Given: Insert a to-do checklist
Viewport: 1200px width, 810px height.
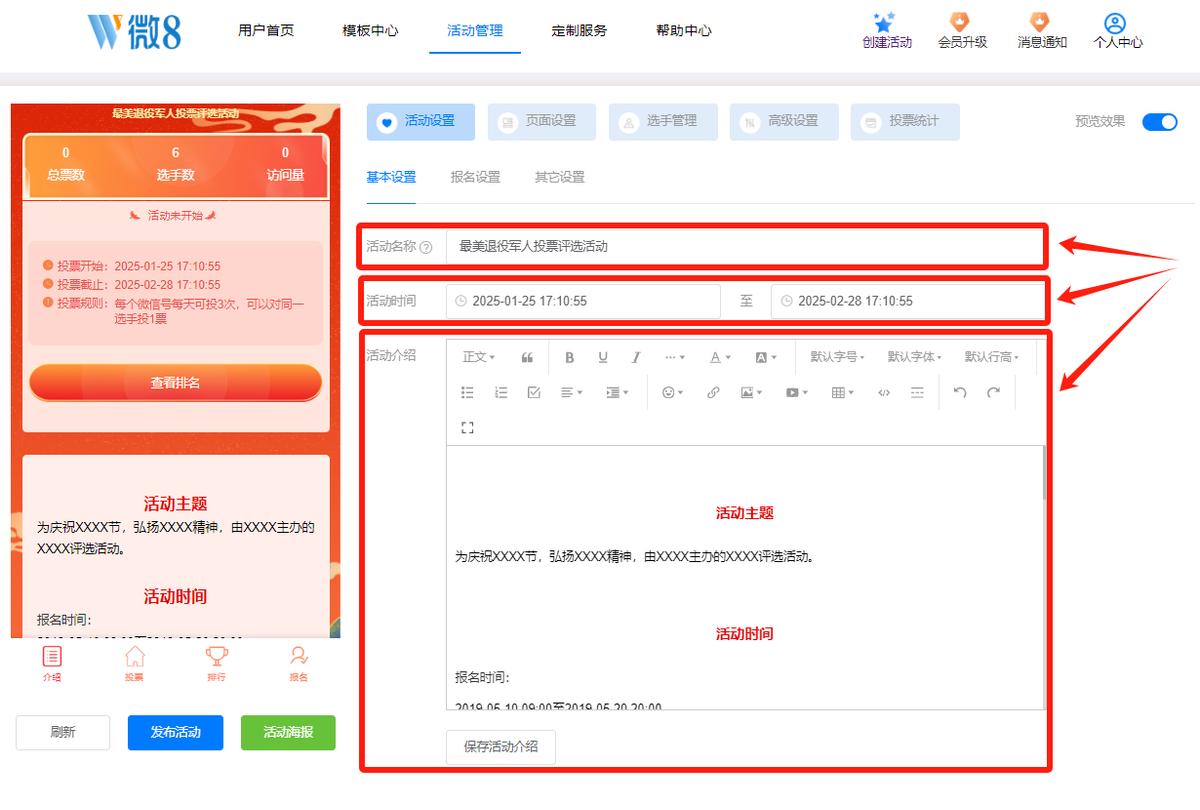Looking at the screenshot, I should pyautogui.click(x=534, y=393).
